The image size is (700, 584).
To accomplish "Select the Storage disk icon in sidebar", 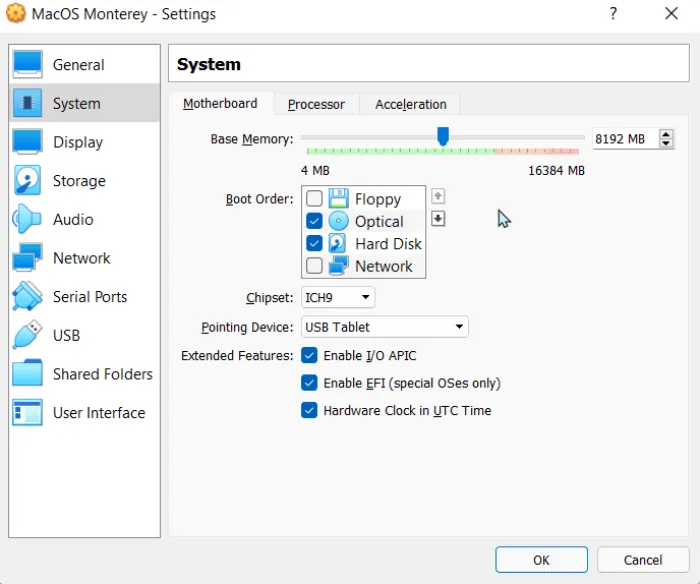I will (x=27, y=181).
